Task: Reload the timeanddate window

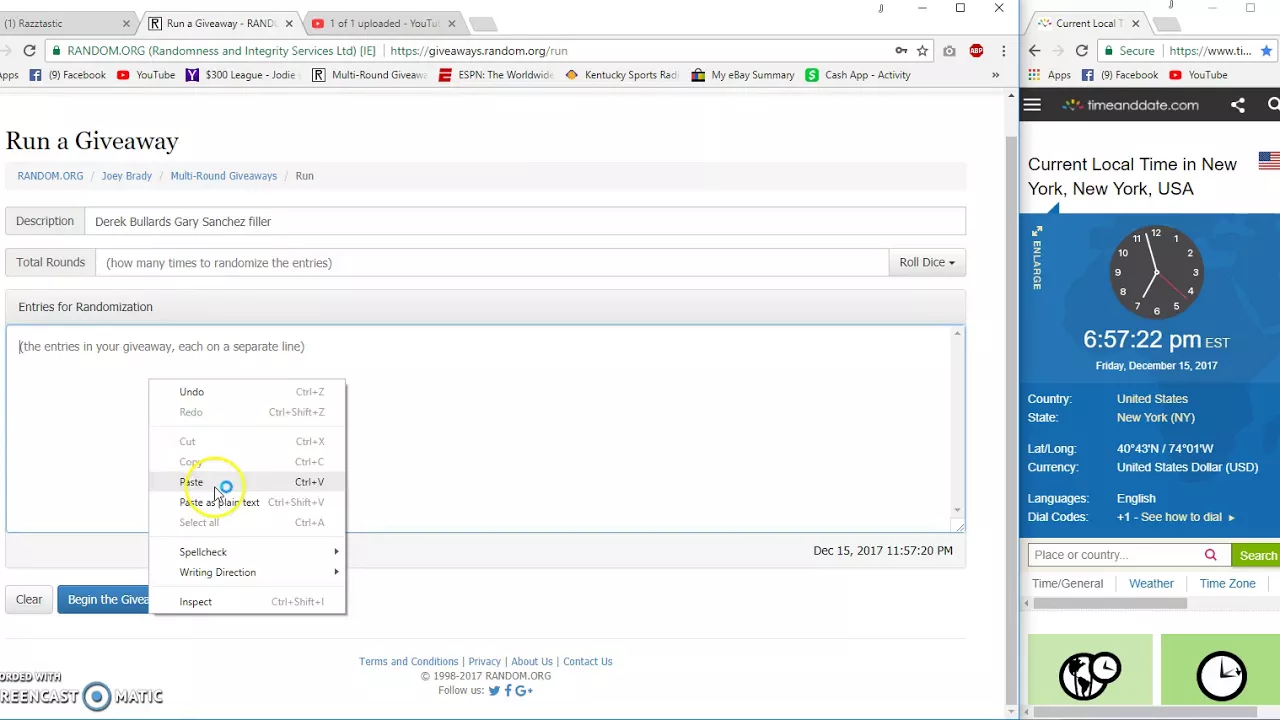Action: (1081, 51)
